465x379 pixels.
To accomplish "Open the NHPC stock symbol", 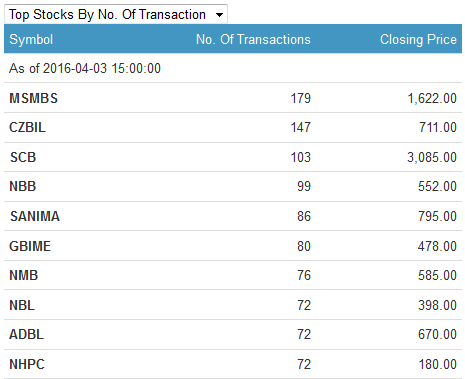I will (x=27, y=364).
